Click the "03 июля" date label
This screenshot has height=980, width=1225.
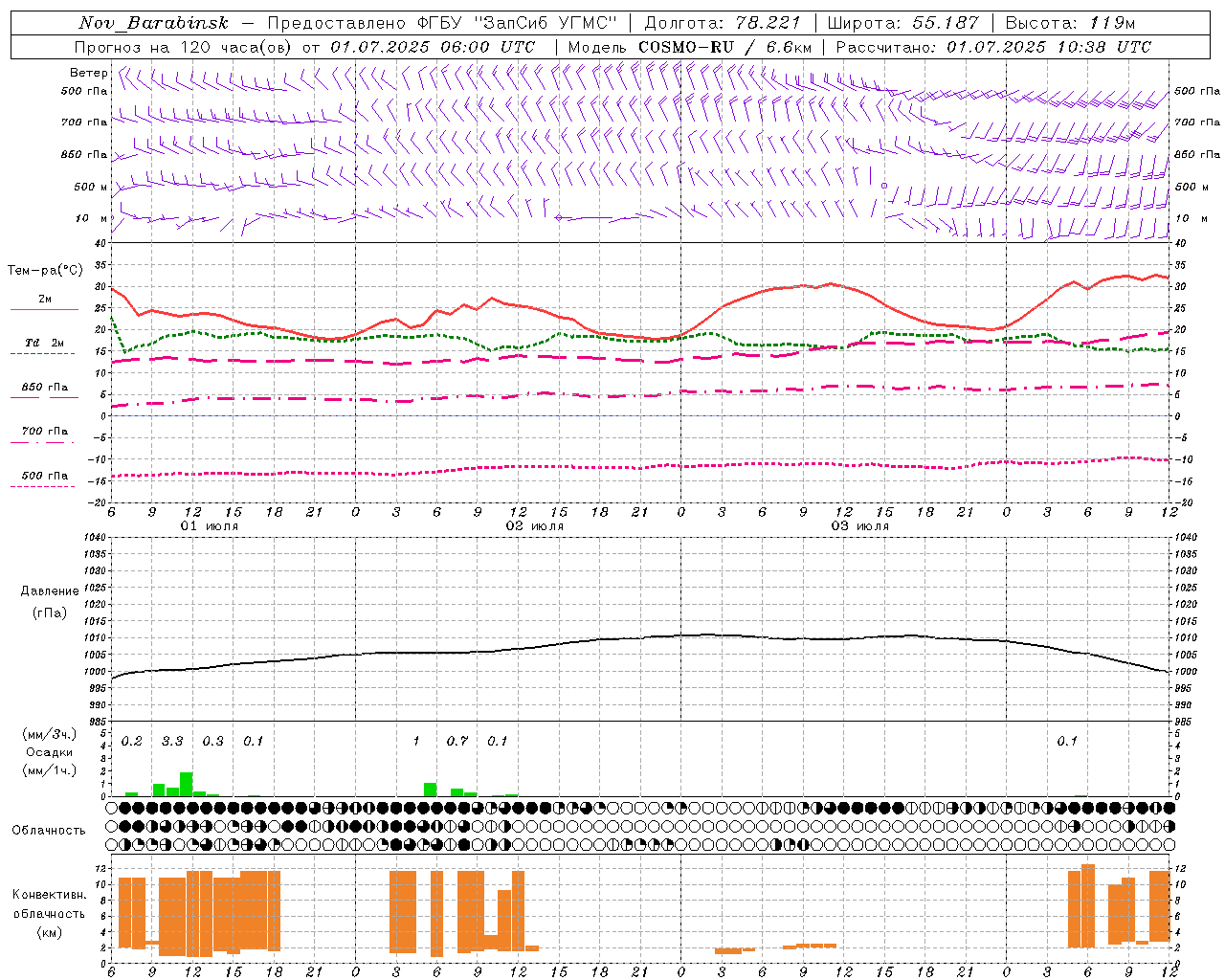tap(860, 526)
